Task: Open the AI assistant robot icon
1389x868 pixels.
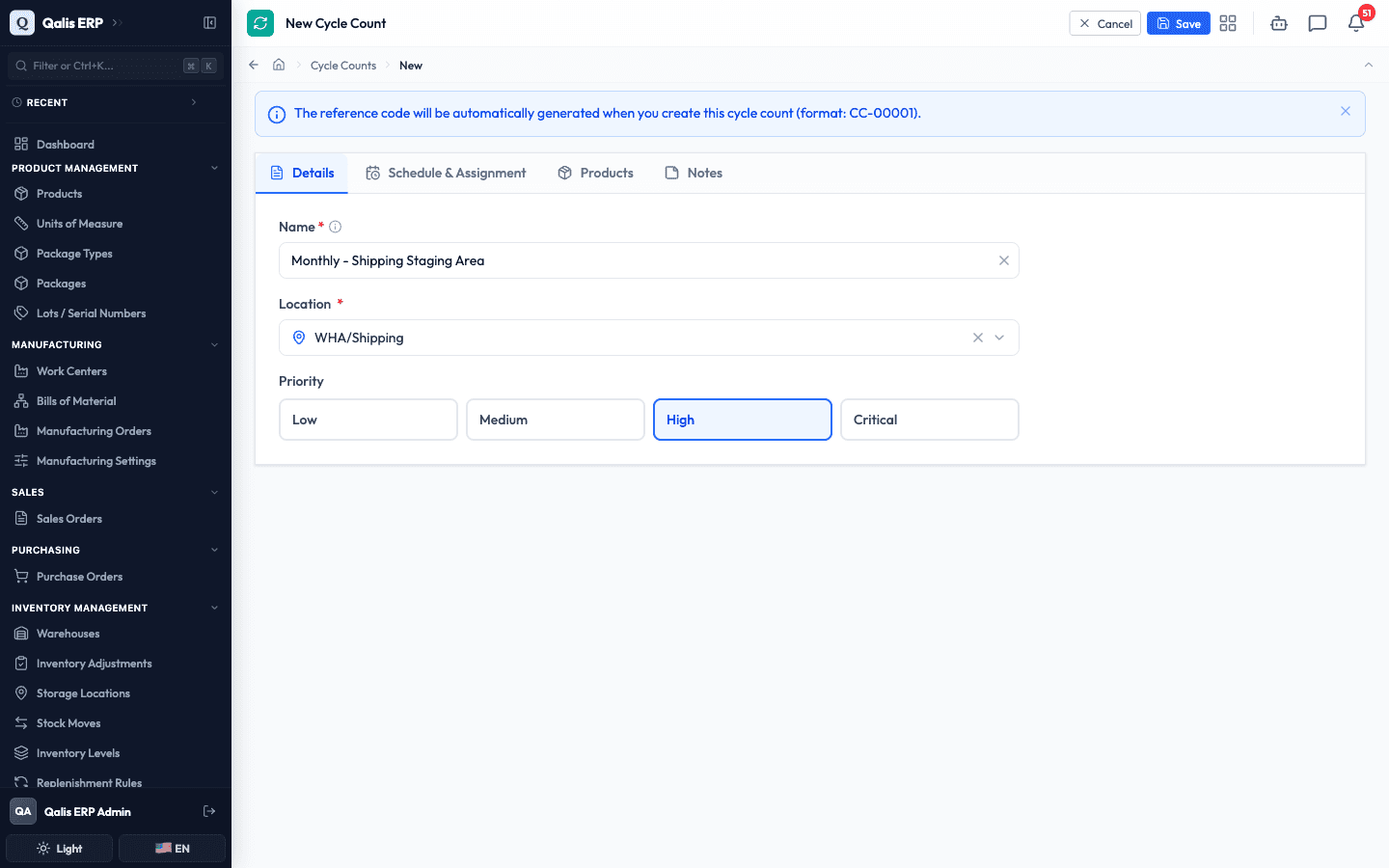Action: pyautogui.click(x=1279, y=23)
